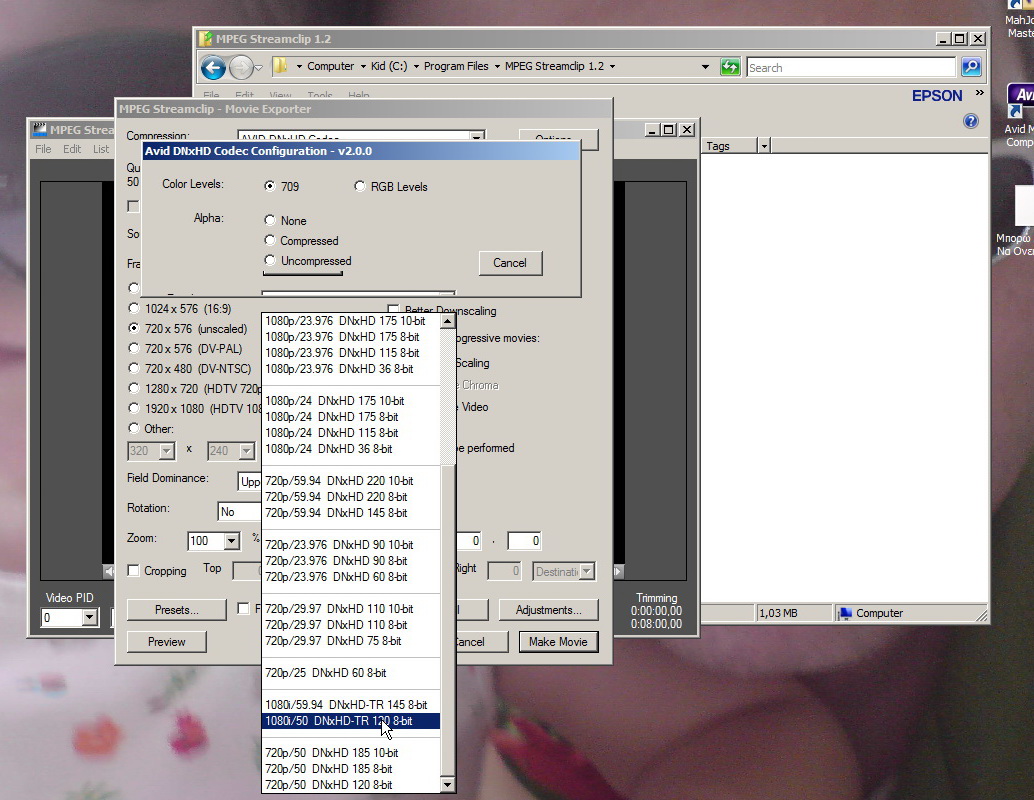Image resolution: width=1034 pixels, height=800 pixels.
Task: Choose None for Alpha
Action: 270,220
